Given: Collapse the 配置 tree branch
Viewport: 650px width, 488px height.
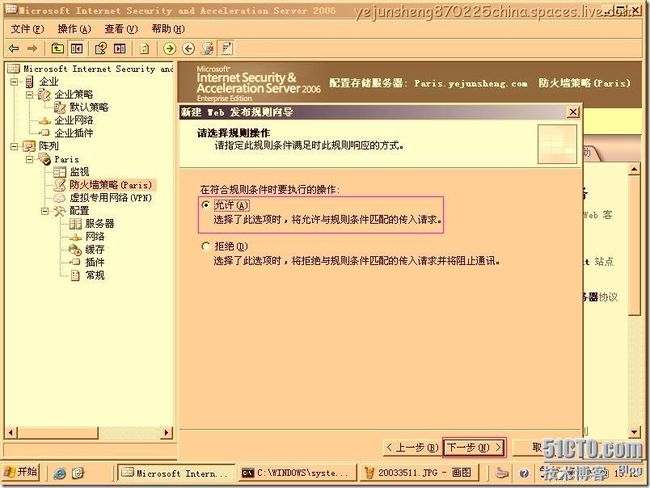Looking at the screenshot, I should click(45, 211).
